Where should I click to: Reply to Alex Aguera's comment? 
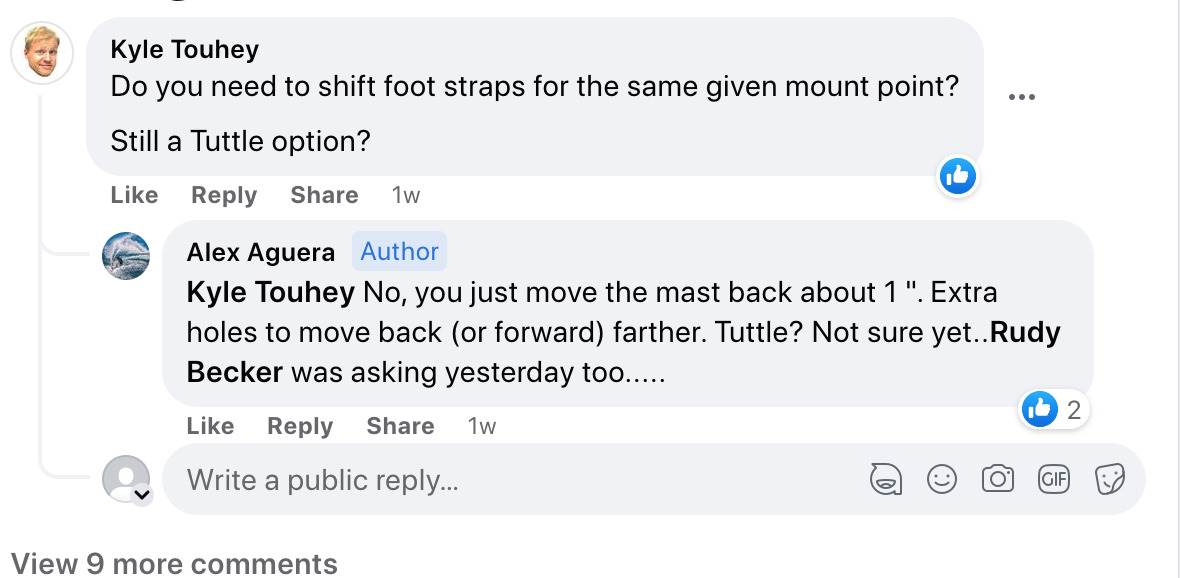300,426
